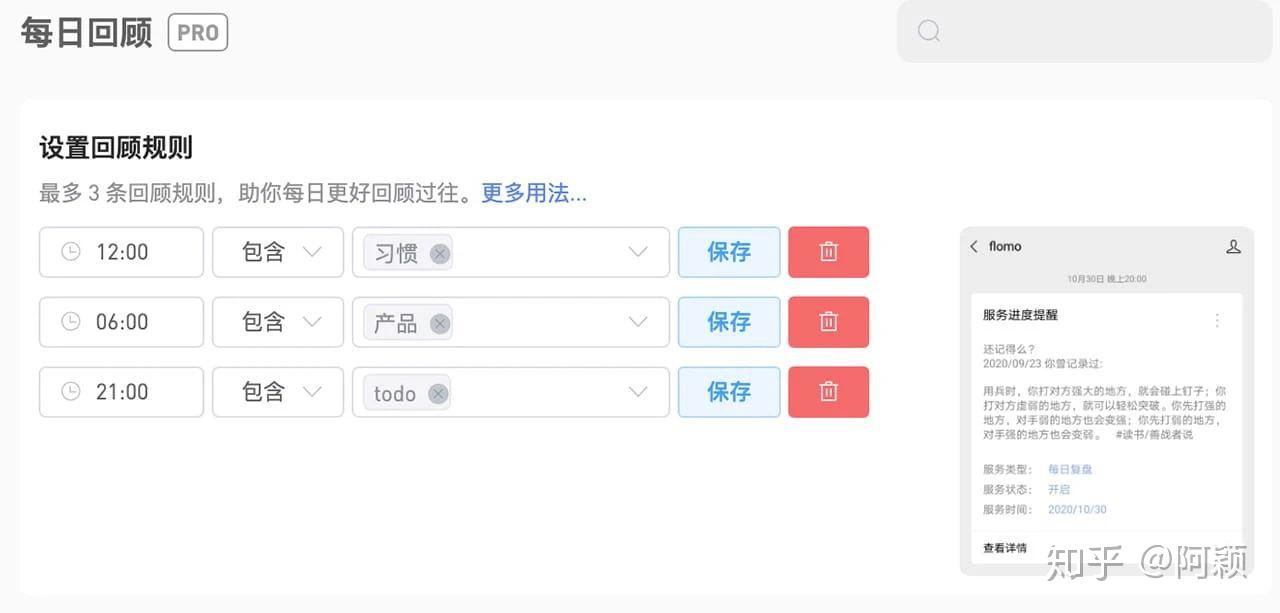Click the search magnifier icon top right
The width and height of the screenshot is (1280, 613).
928,31
